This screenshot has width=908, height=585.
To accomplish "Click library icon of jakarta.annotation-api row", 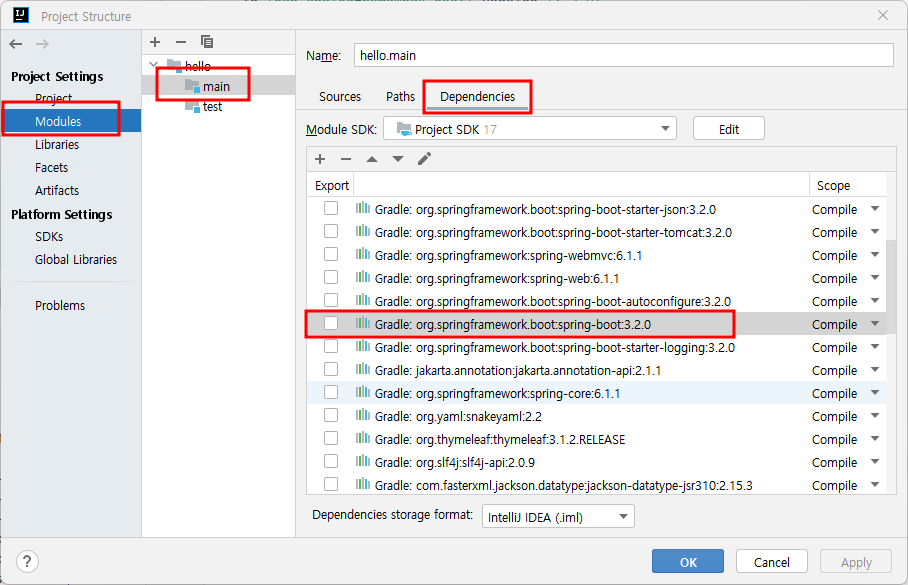I will (363, 369).
